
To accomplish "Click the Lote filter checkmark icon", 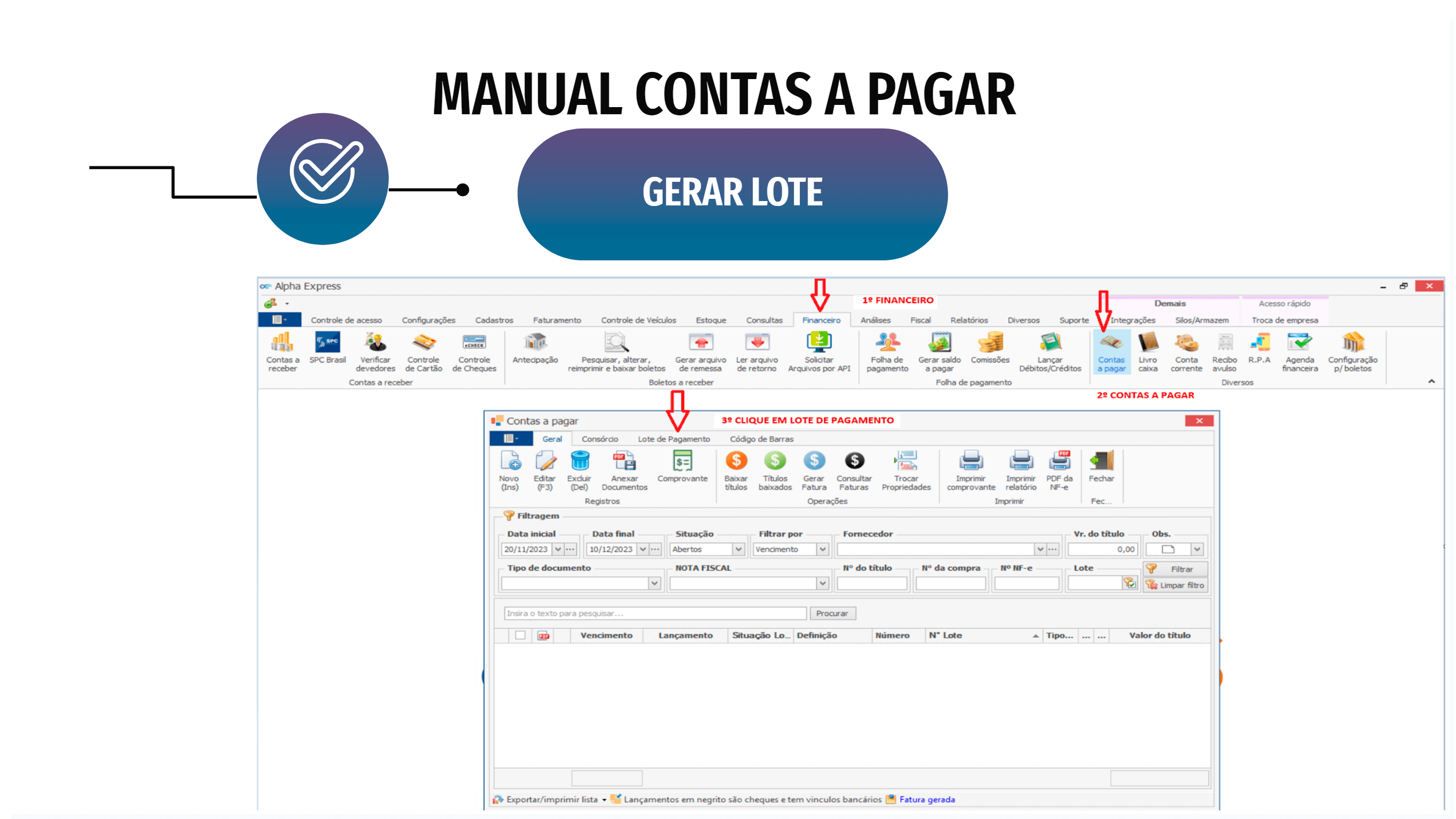I will coord(1129,583).
